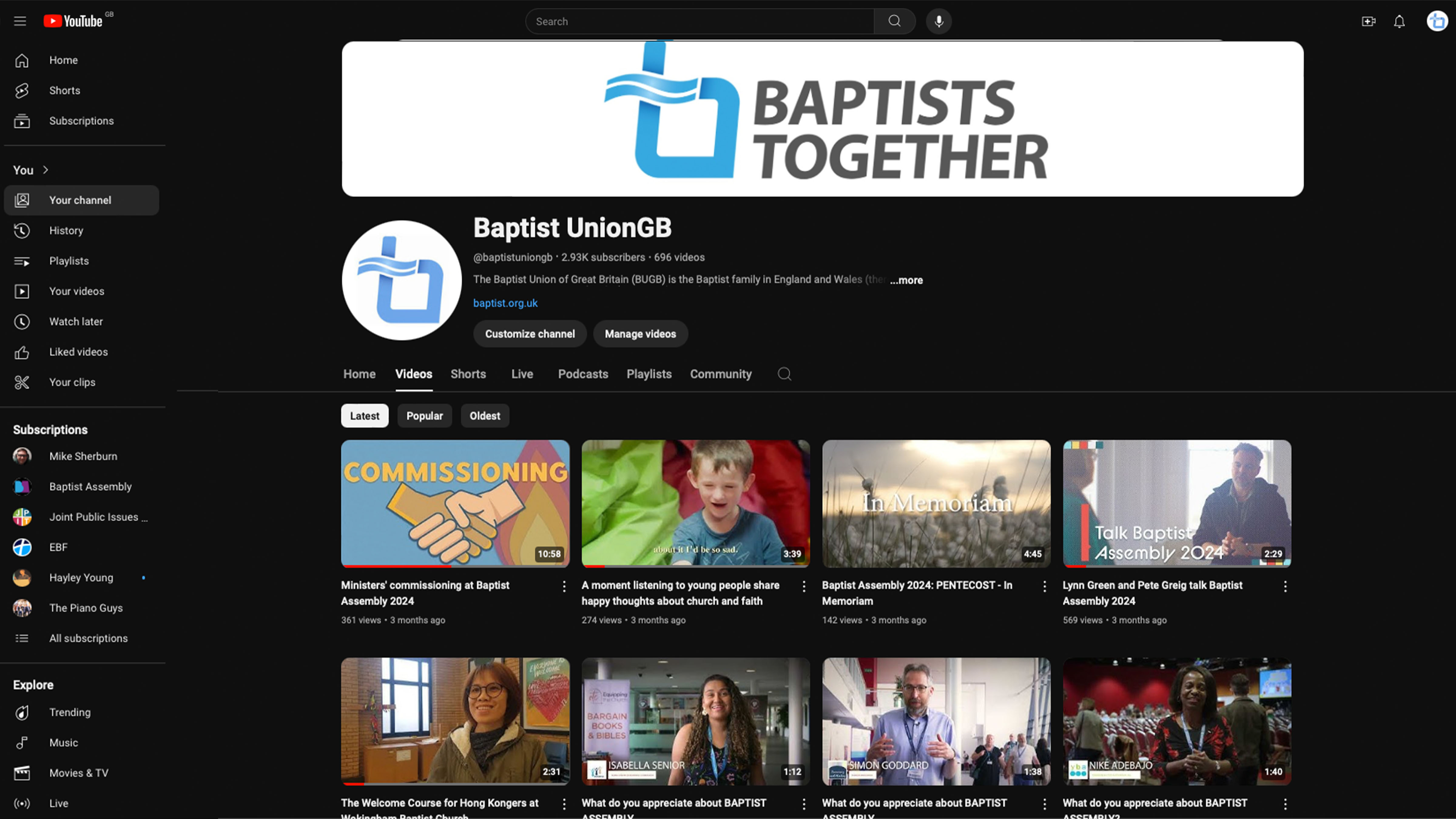Open options menu for Isabella Senior video
The width and height of the screenshot is (1456, 819).
(x=804, y=804)
